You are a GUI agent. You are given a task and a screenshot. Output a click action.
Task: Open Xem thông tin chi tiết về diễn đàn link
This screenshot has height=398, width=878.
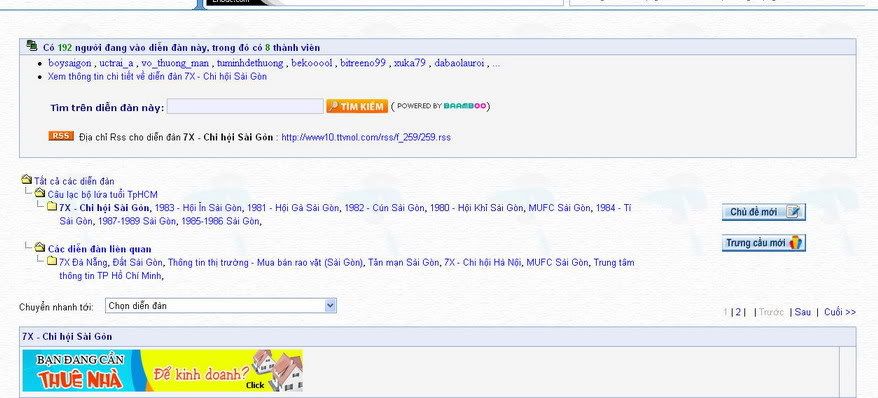pyautogui.click(x=157, y=77)
